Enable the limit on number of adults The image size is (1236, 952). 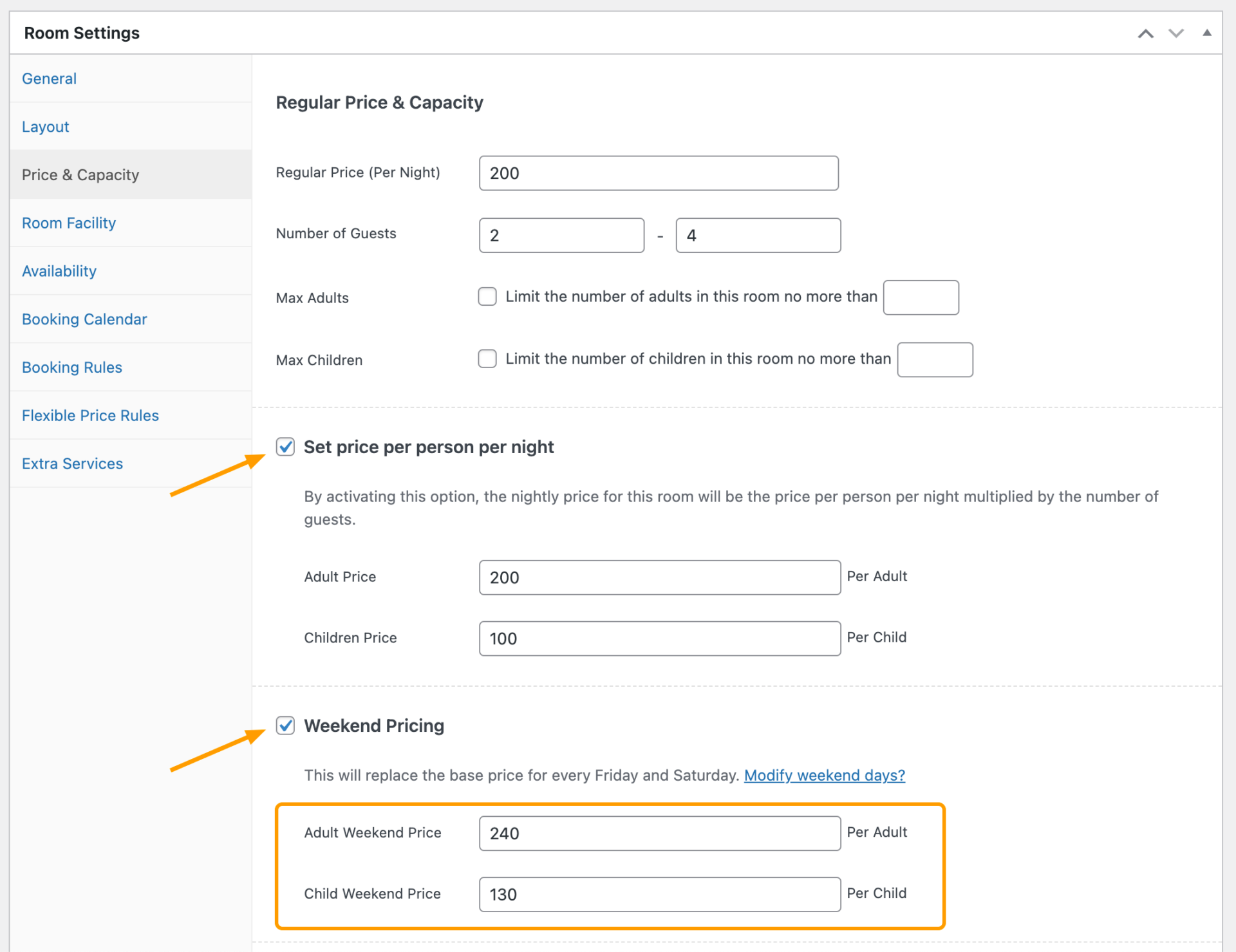487,296
